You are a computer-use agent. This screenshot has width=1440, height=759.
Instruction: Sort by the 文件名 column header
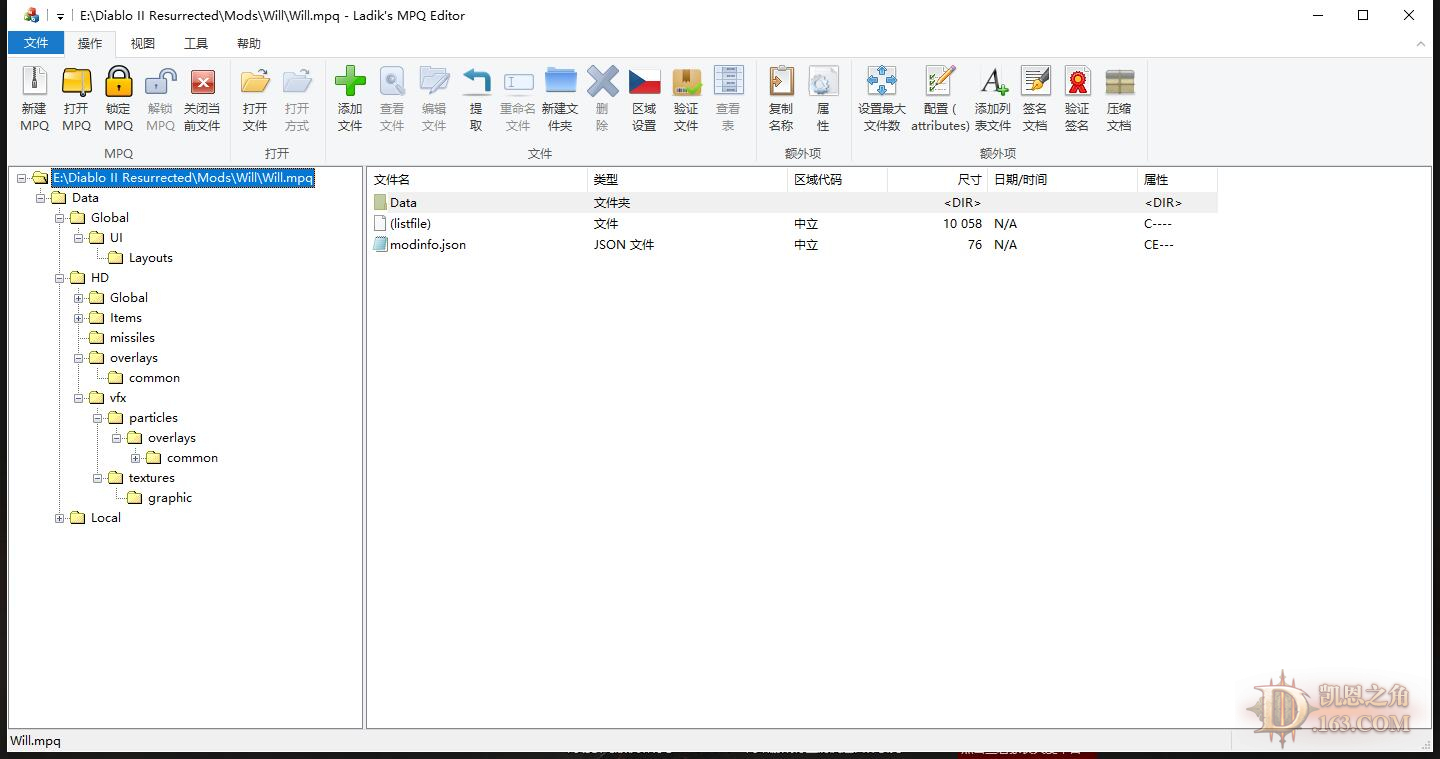click(477, 180)
